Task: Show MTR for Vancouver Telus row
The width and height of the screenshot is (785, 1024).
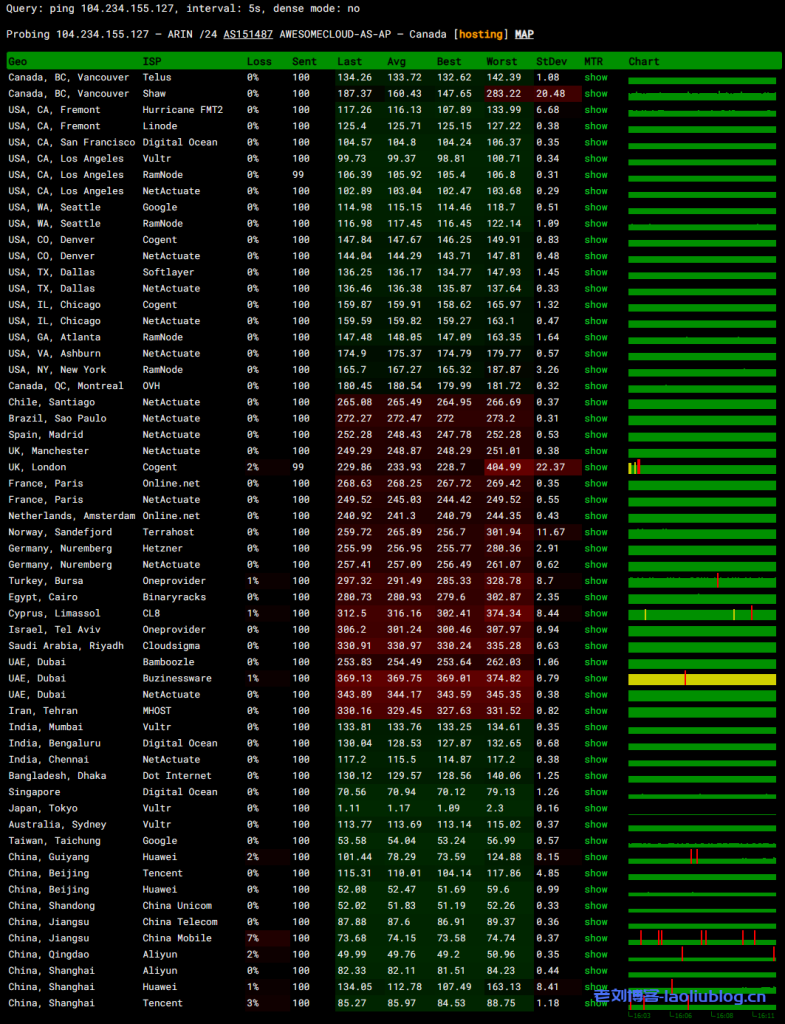Action: point(596,77)
